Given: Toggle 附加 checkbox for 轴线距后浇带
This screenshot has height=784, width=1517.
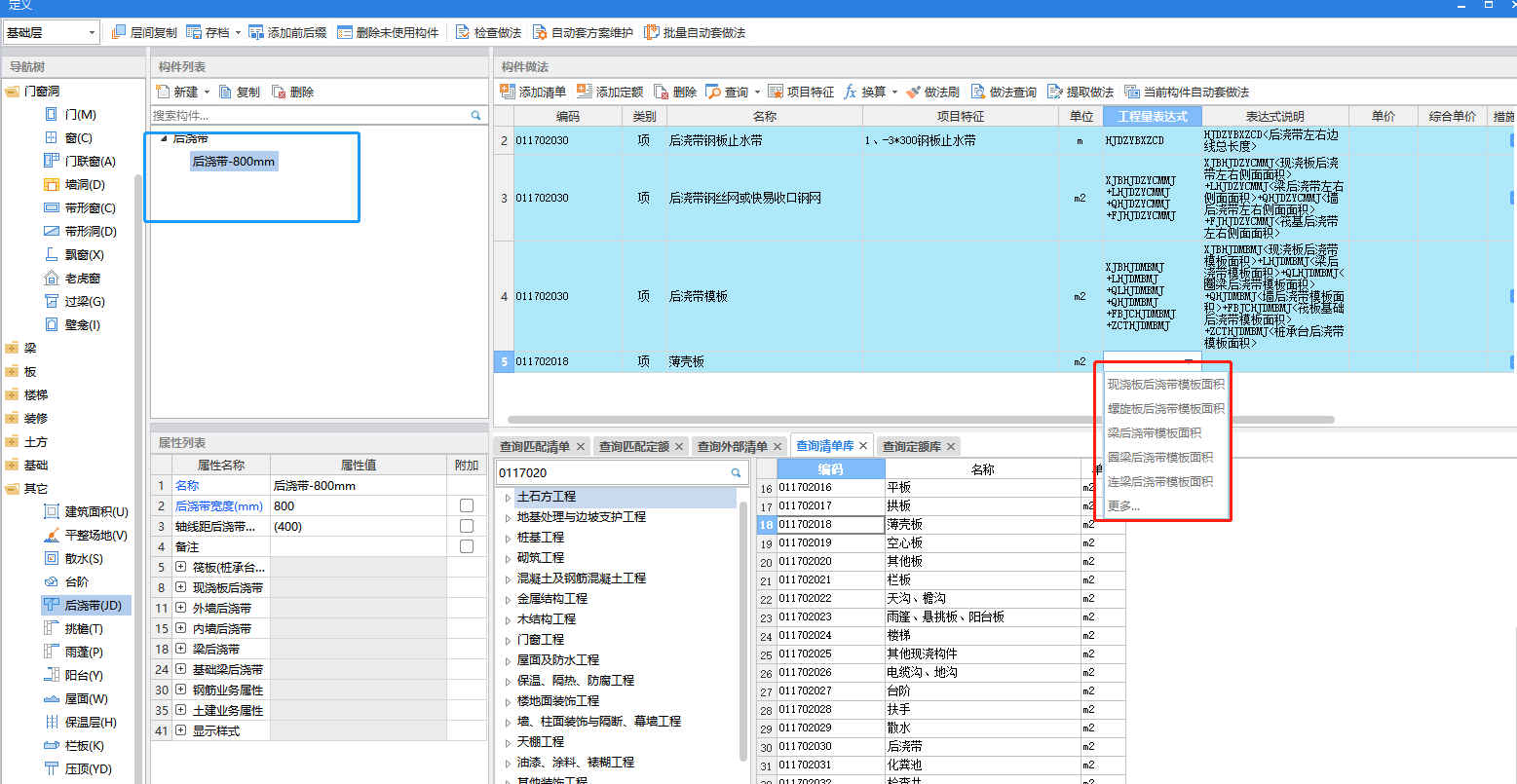Looking at the screenshot, I should [x=467, y=526].
